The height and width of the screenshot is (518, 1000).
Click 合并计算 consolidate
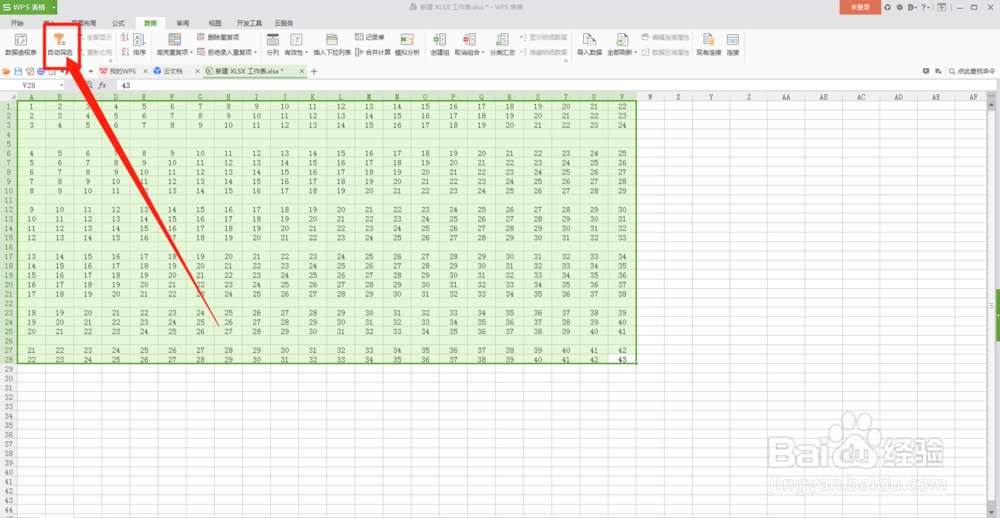(x=373, y=52)
